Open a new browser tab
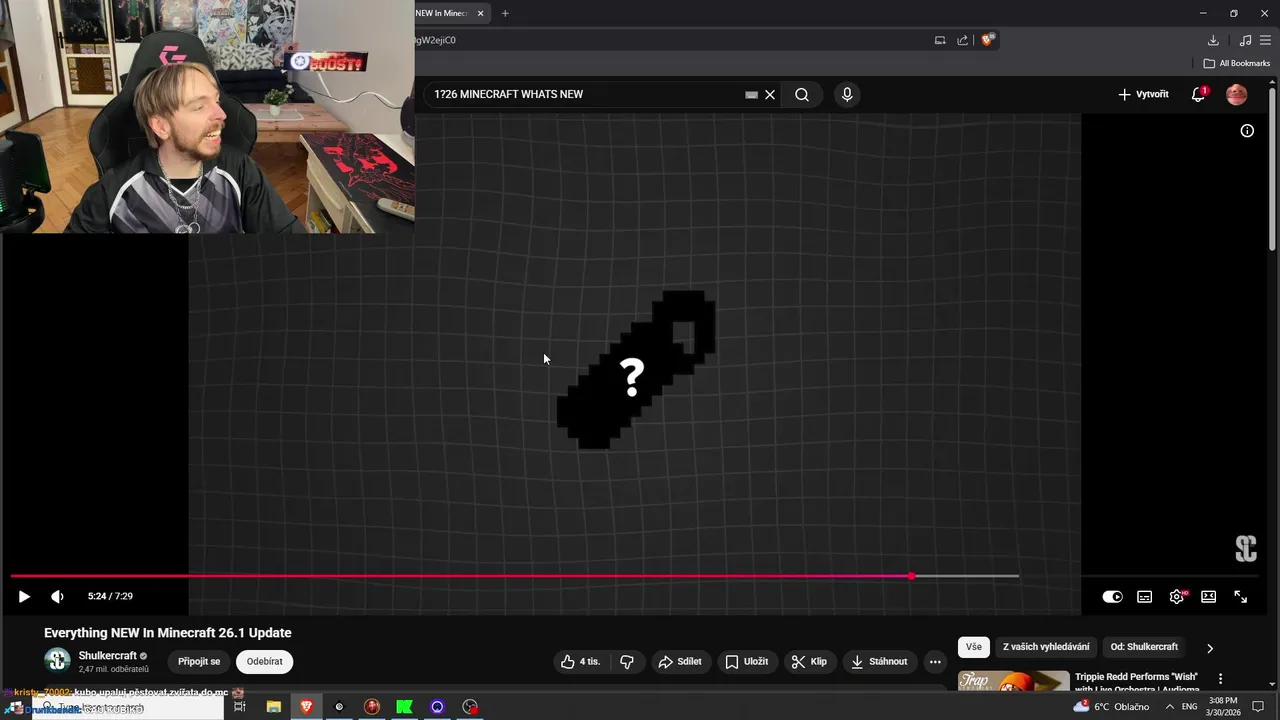The height and width of the screenshot is (720, 1280). 505,13
